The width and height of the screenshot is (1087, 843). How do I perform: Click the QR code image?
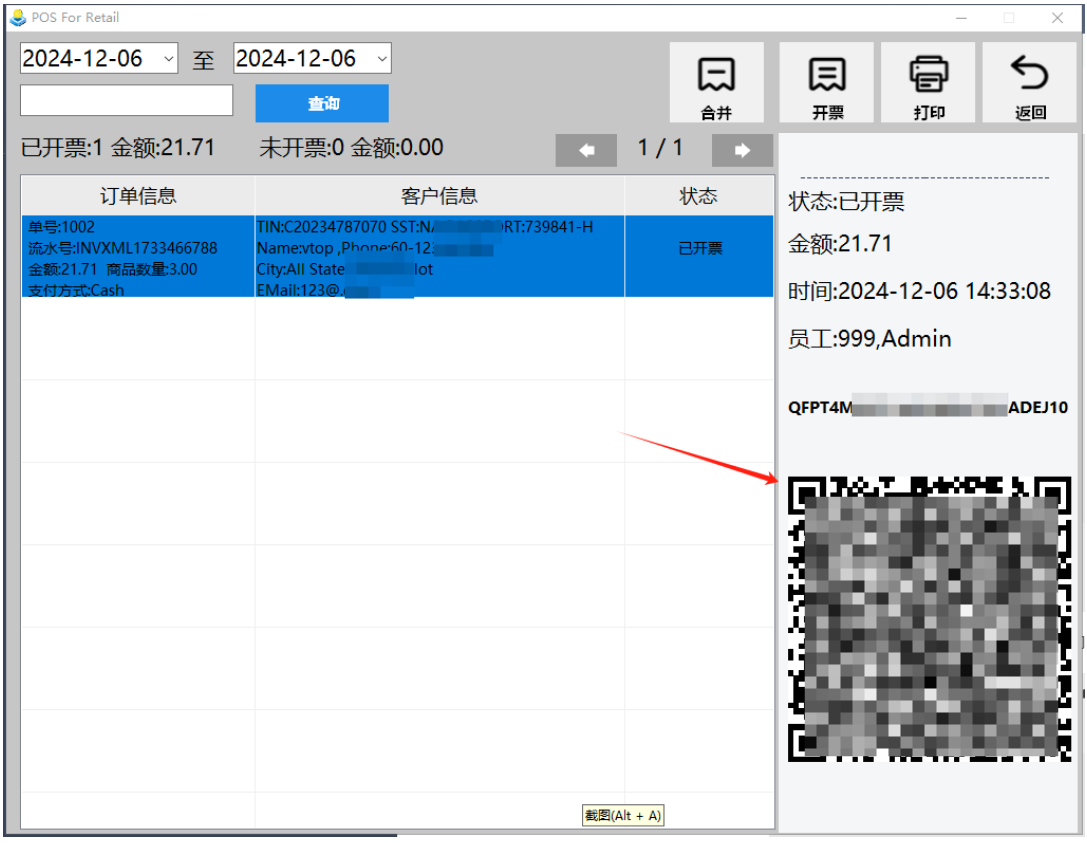pos(930,618)
